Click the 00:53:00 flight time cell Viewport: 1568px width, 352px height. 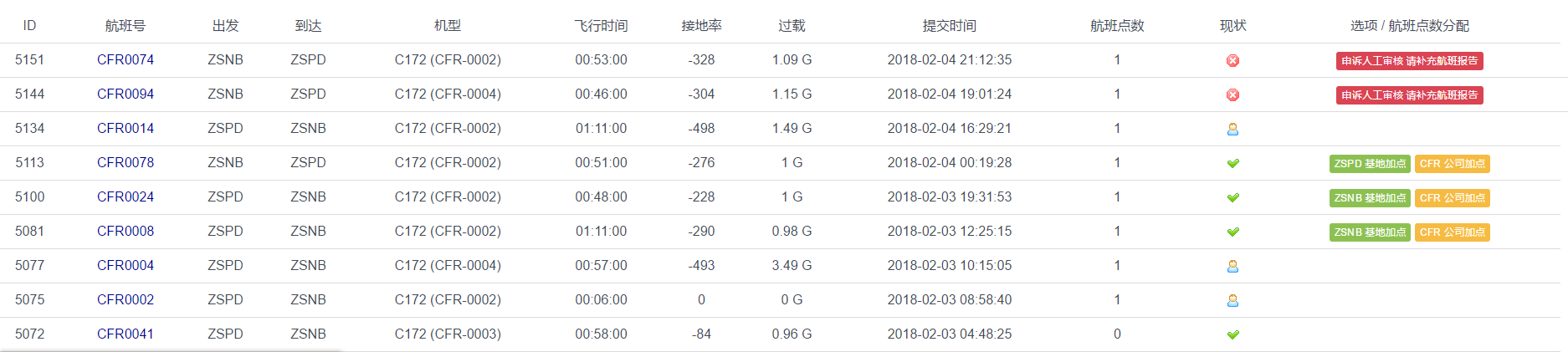pos(601,59)
